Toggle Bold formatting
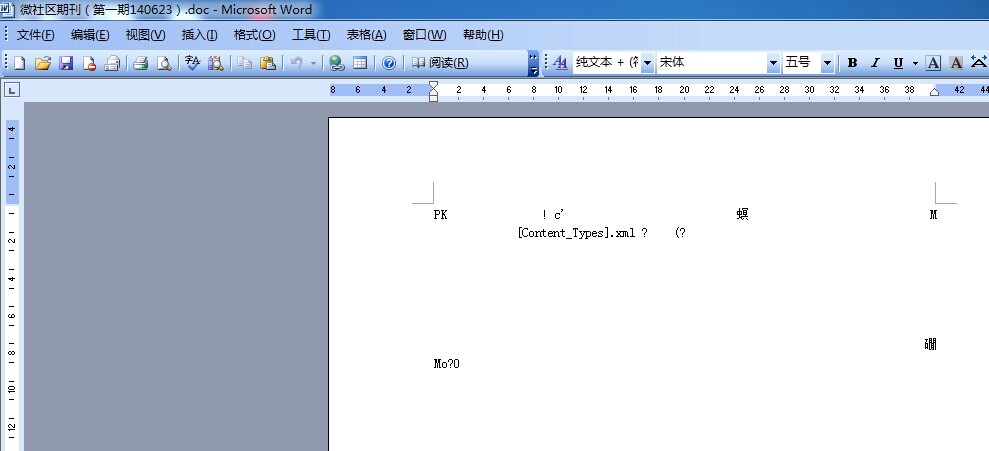The image size is (989, 451). 852,63
